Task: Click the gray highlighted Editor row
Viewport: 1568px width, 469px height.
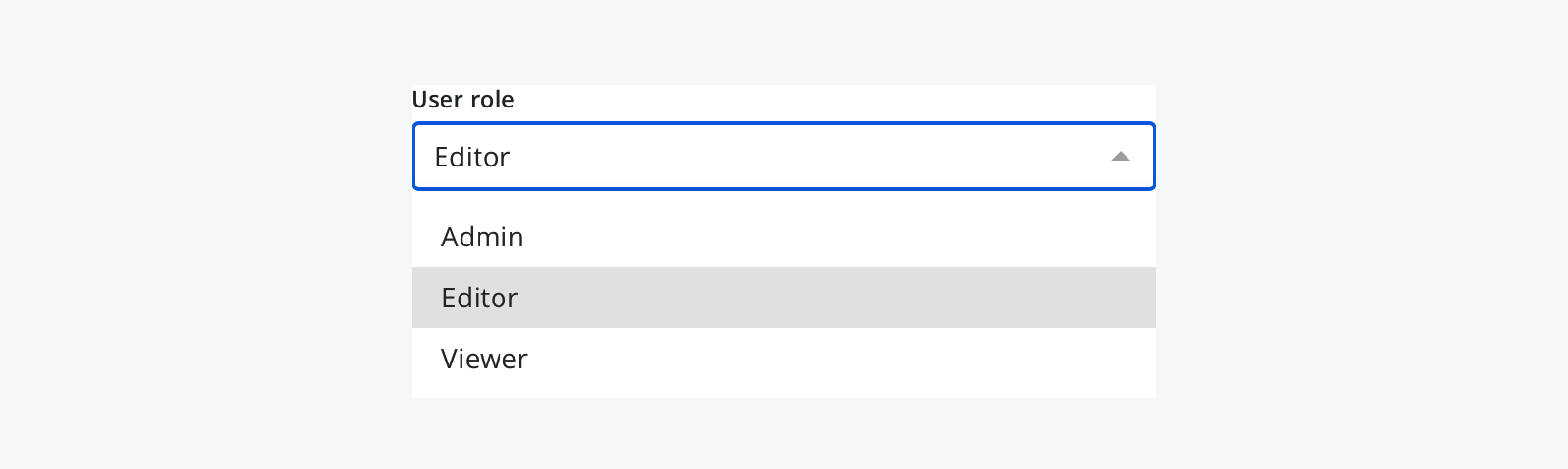Action: pyautogui.click(x=784, y=298)
